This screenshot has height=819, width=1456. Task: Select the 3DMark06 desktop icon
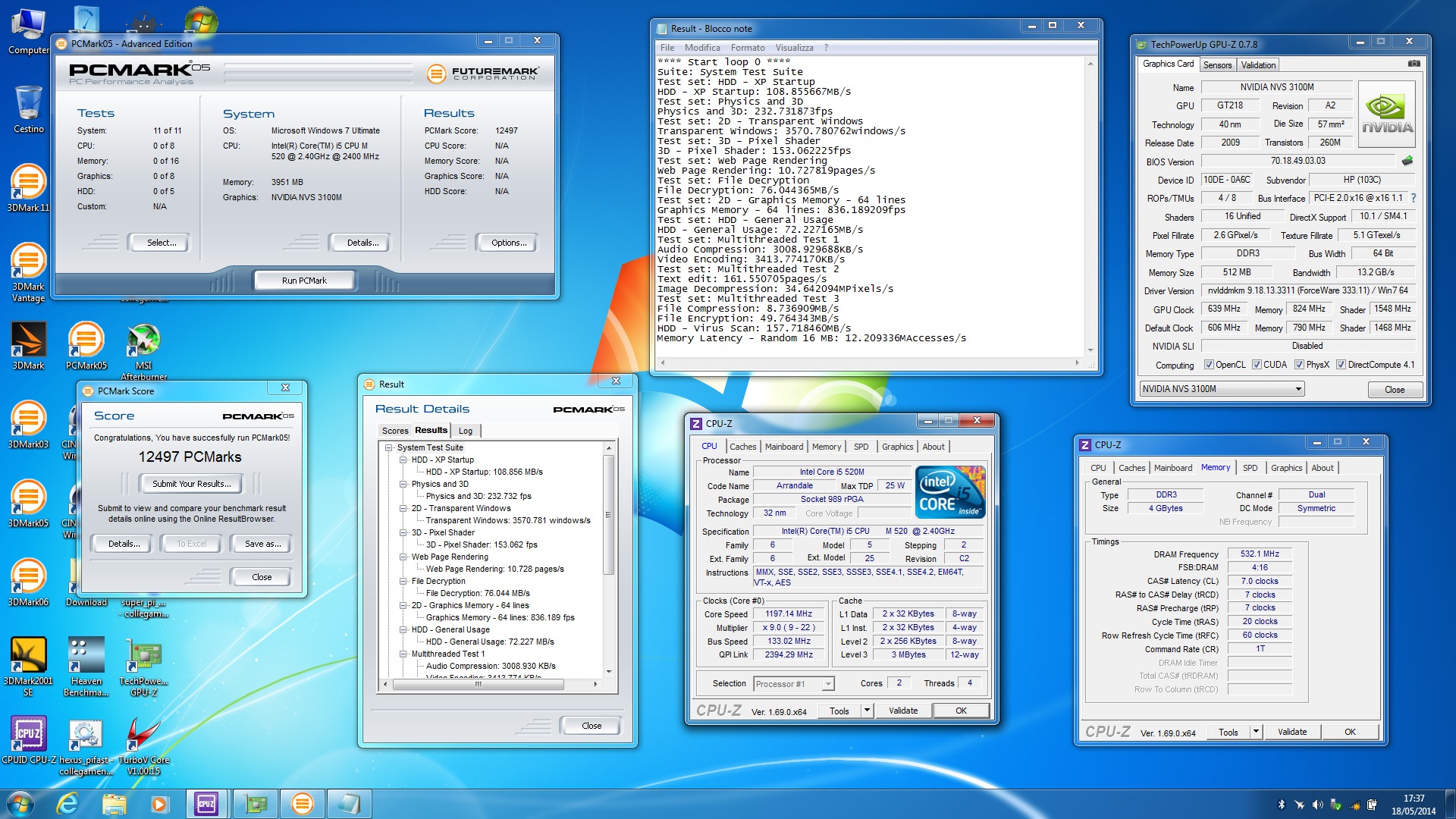tap(28, 582)
